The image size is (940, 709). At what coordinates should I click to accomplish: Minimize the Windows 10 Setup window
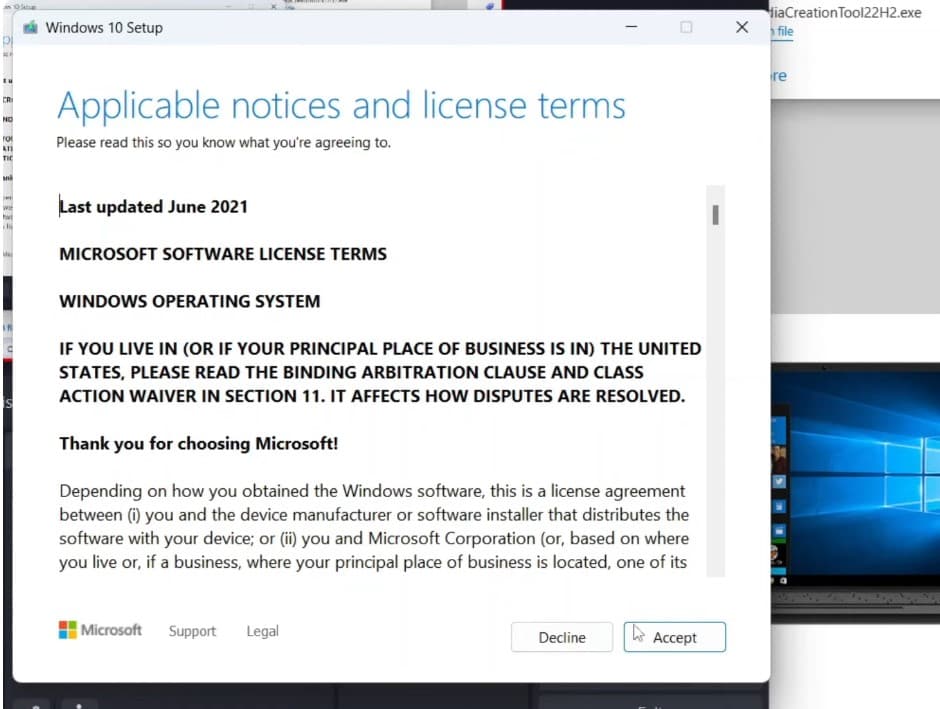631,27
